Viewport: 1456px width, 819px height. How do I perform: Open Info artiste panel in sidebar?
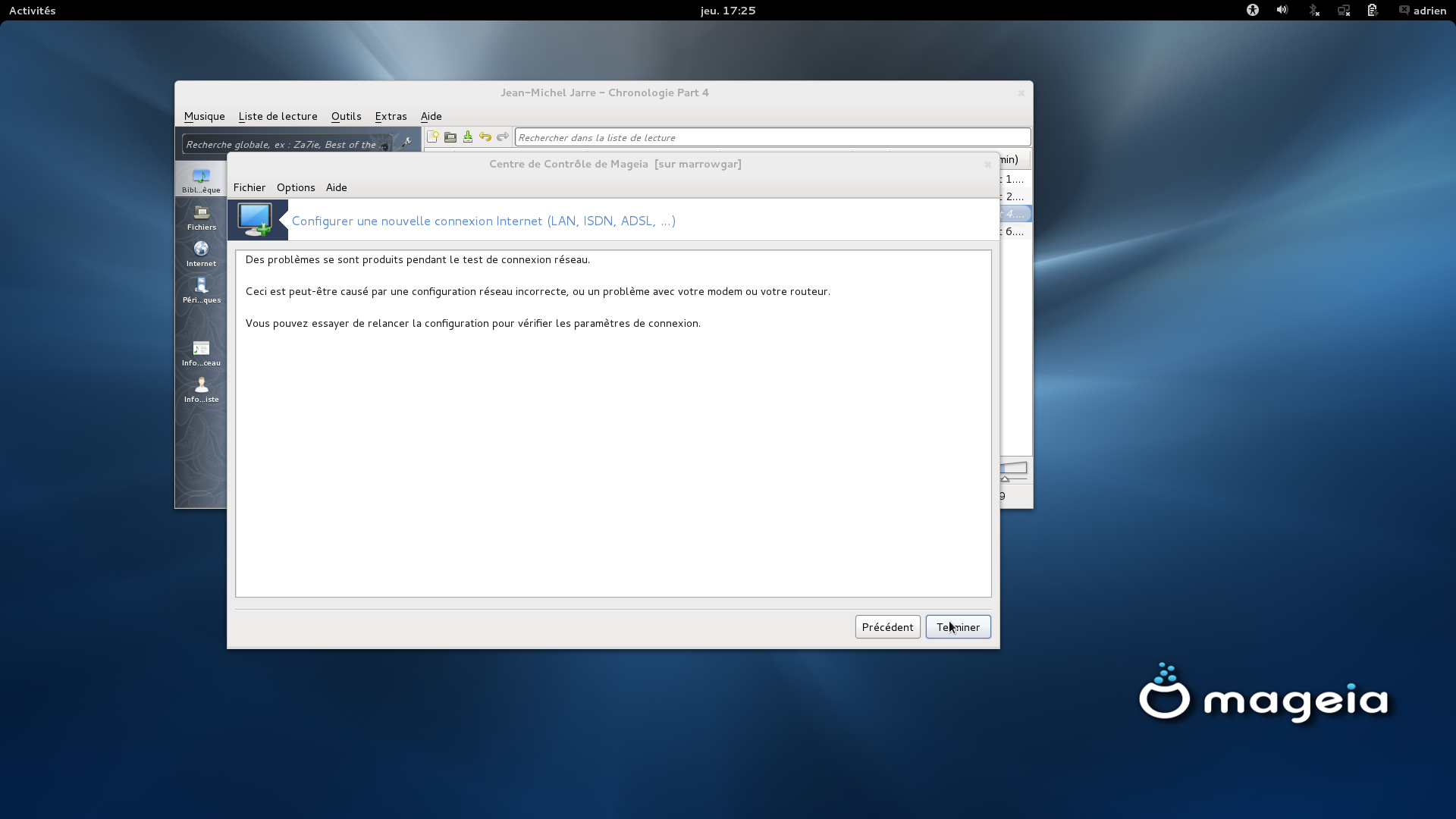coord(201,390)
